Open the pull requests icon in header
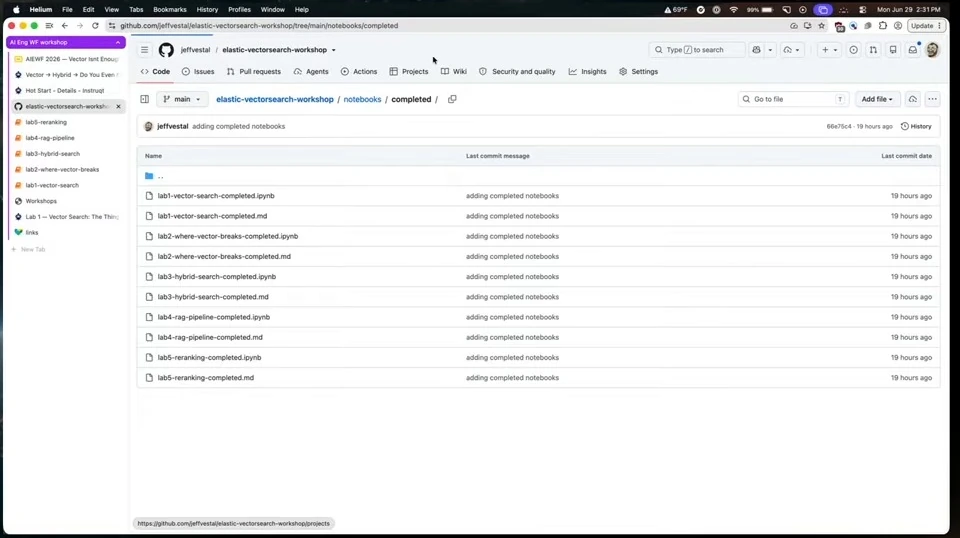Screen dimensions: 960x538 pyautogui.click(x=873, y=50)
